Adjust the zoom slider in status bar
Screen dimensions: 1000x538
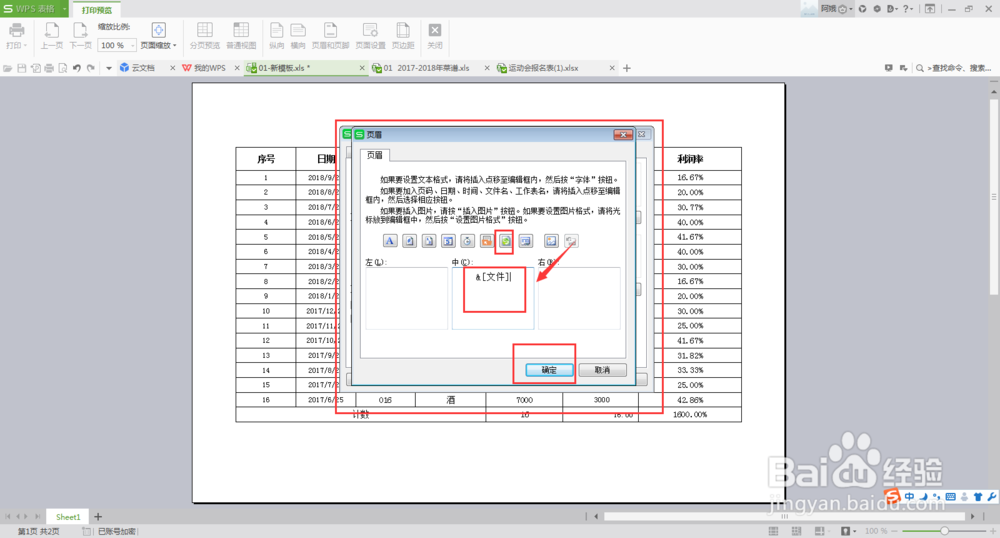click(x=944, y=530)
